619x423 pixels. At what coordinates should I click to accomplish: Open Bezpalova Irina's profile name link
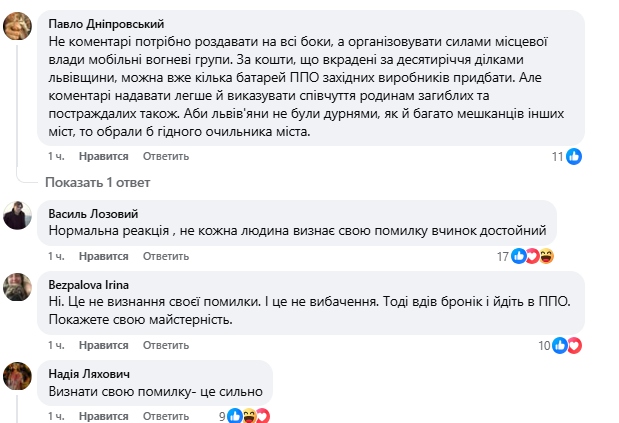(x=89, y=284)
